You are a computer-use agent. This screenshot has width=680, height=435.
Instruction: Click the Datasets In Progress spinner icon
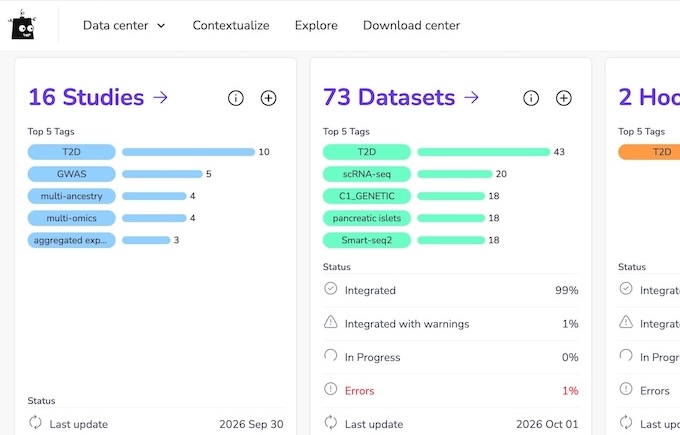[330, 355]
